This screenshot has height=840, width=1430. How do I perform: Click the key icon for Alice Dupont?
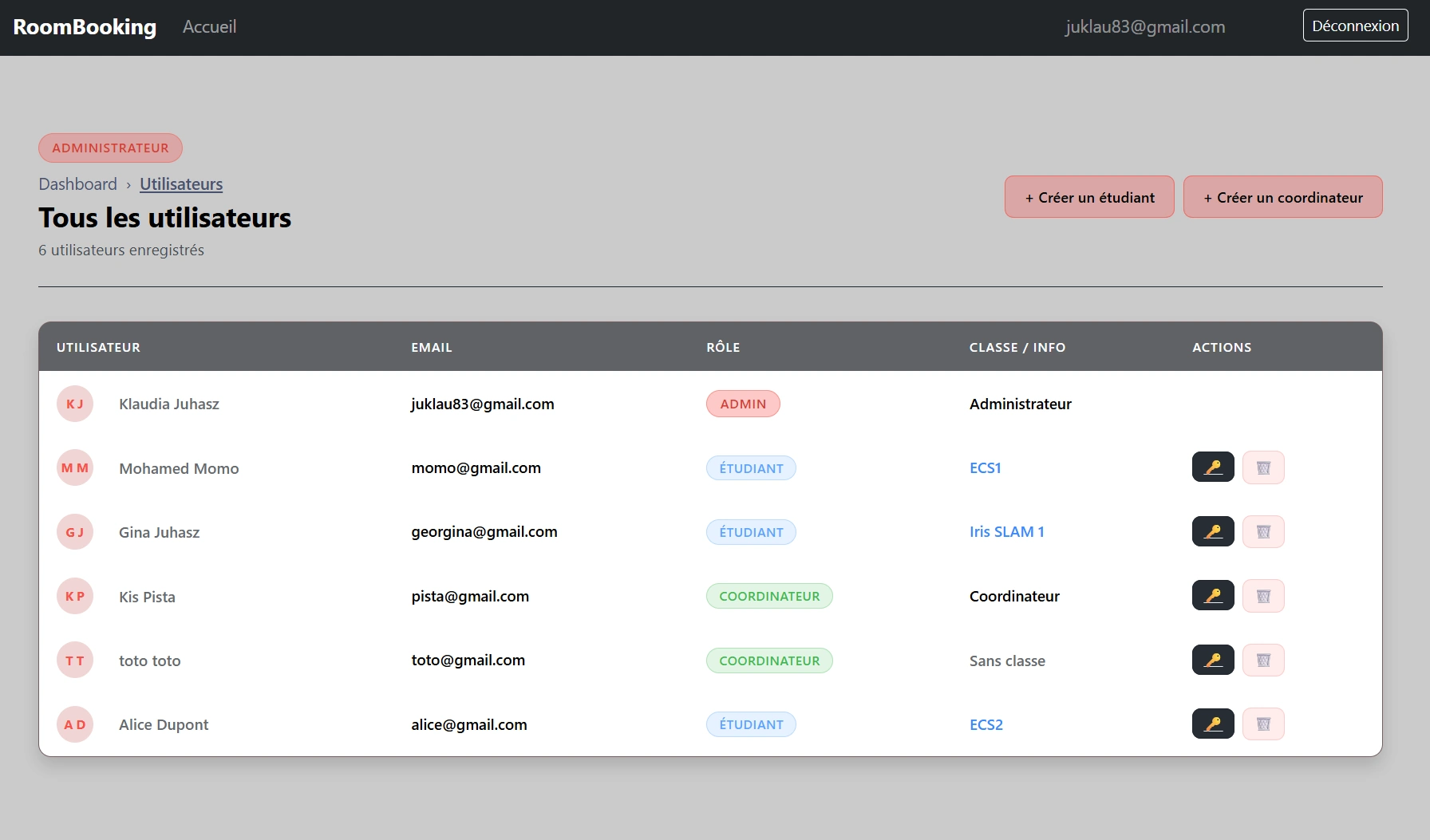1212,724
